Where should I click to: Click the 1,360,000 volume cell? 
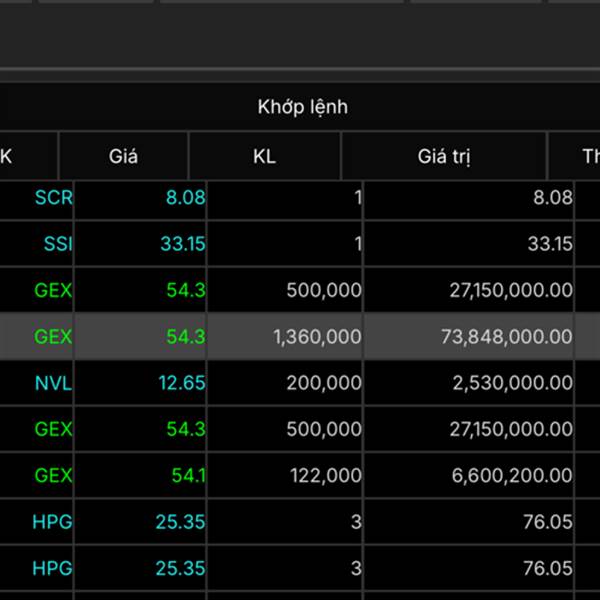tap(317, 337)
